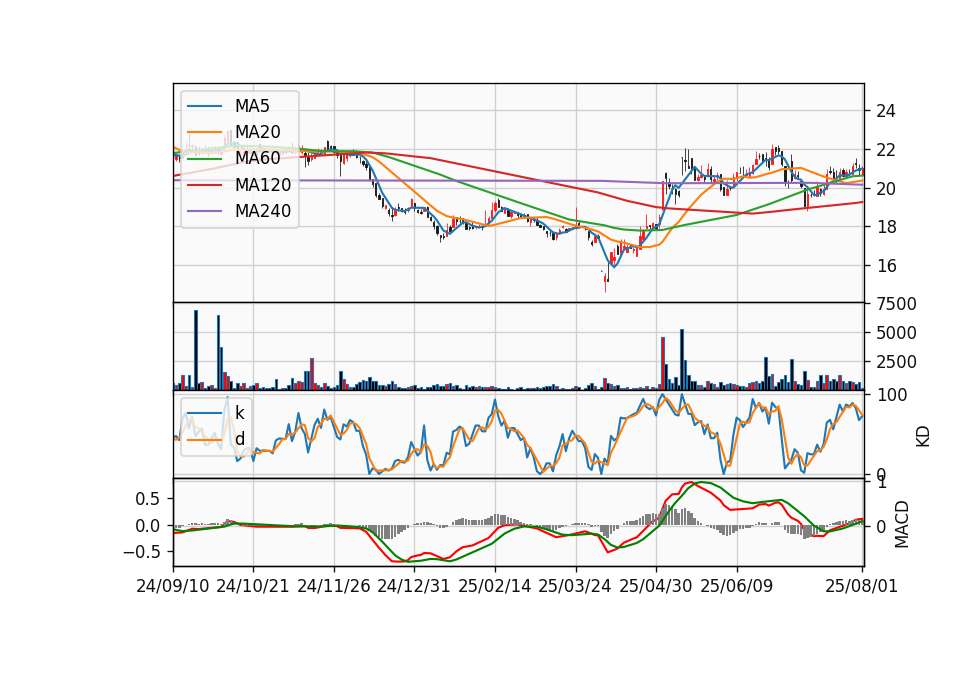Click the MACD left axis value −0.5
960x690 pixels.
point(143,552)
